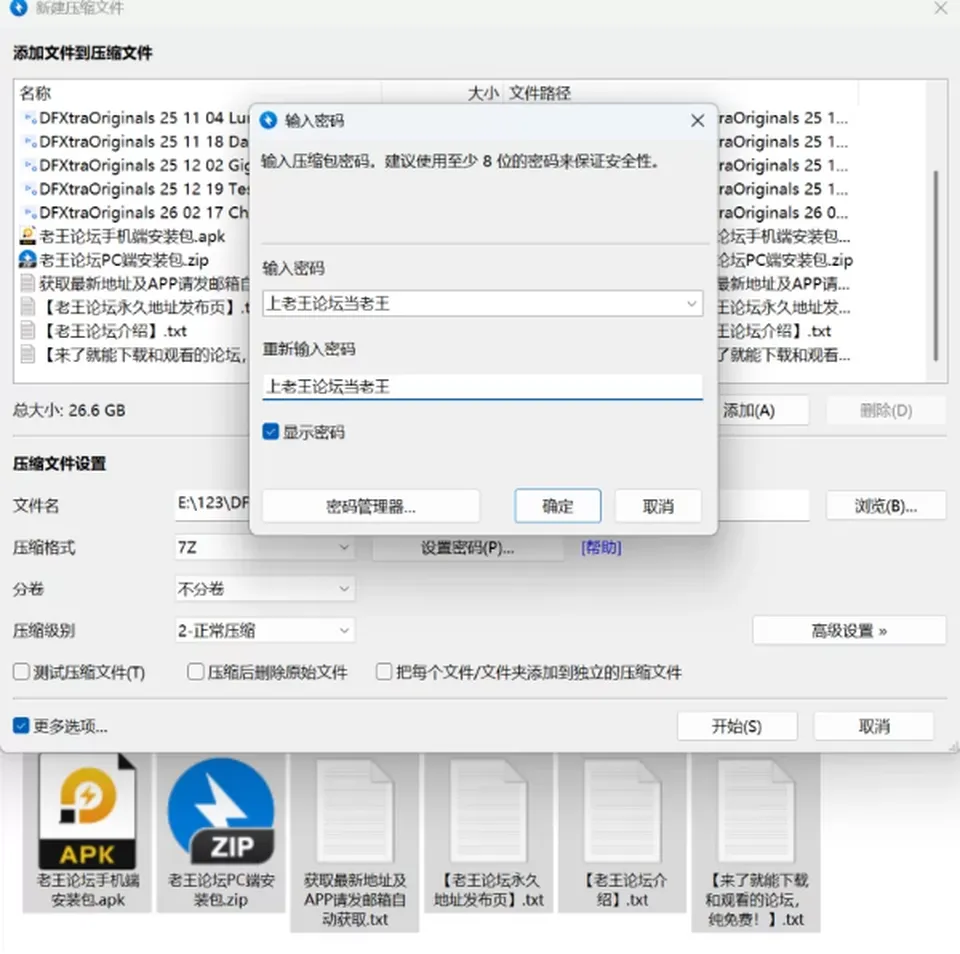Click 确定 to confirm the password
This screenshot has width=960, height=954.
click(558, 506)
